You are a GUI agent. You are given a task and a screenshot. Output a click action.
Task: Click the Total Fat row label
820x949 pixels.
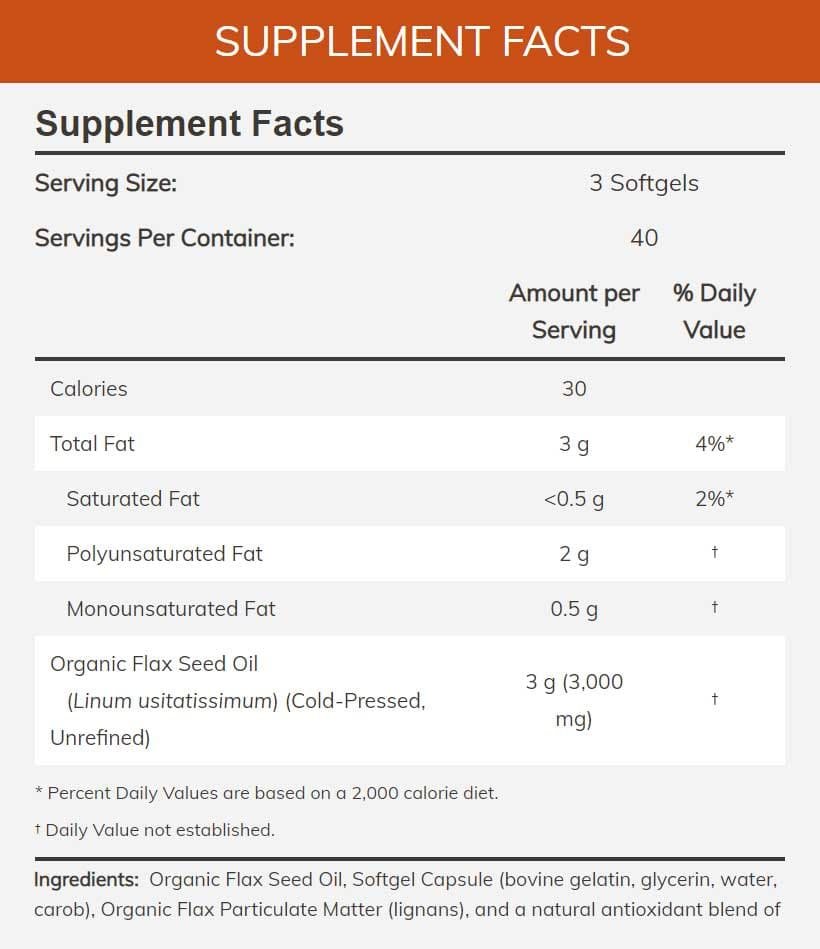pyautogui.click(x=92, y=444)
